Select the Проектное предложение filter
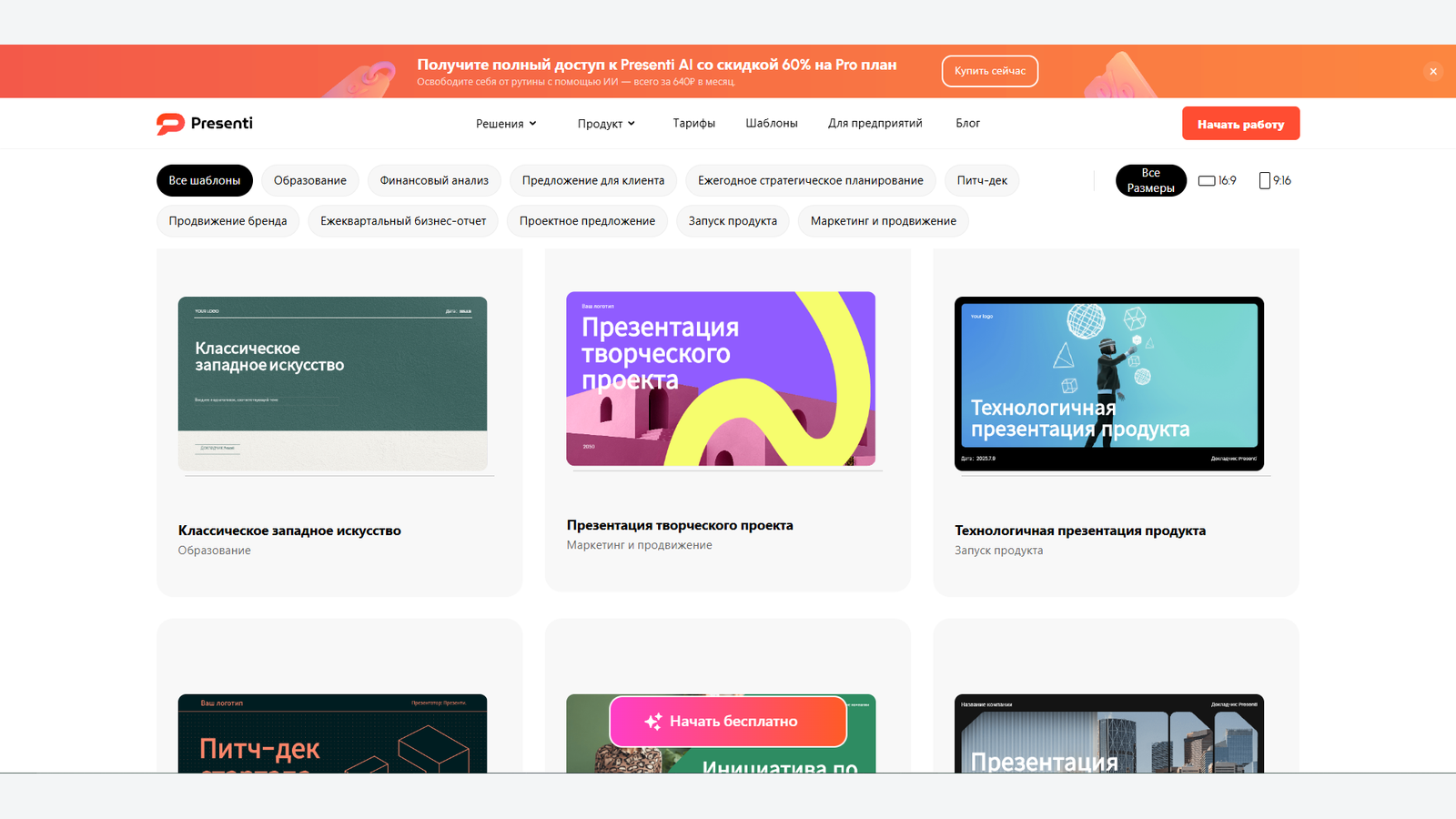The height and width of the screenshot is (819, 1456). pyautogui.click(x=587, y=221)
